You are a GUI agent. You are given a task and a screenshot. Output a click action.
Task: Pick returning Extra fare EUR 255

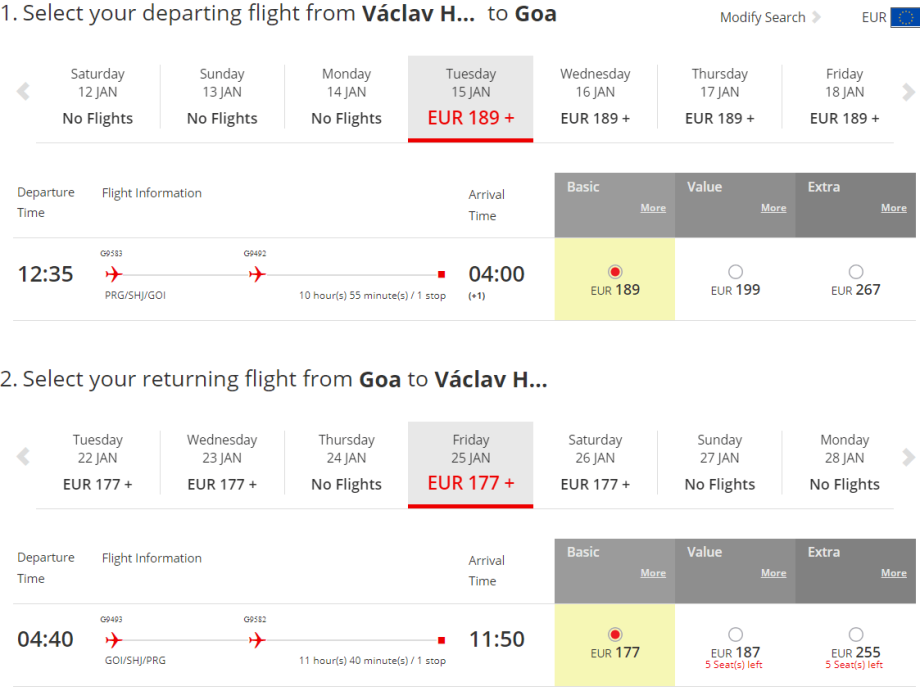[x=855, y=635]
